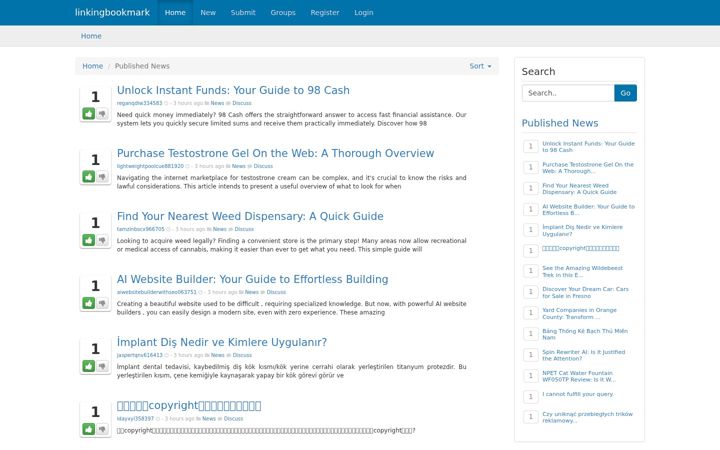Image resolution: width=720 pixels, height=450 pixels.
Task: Downvote the 'Purchase Testostrone Gel' story
Action: pos(102,176)
